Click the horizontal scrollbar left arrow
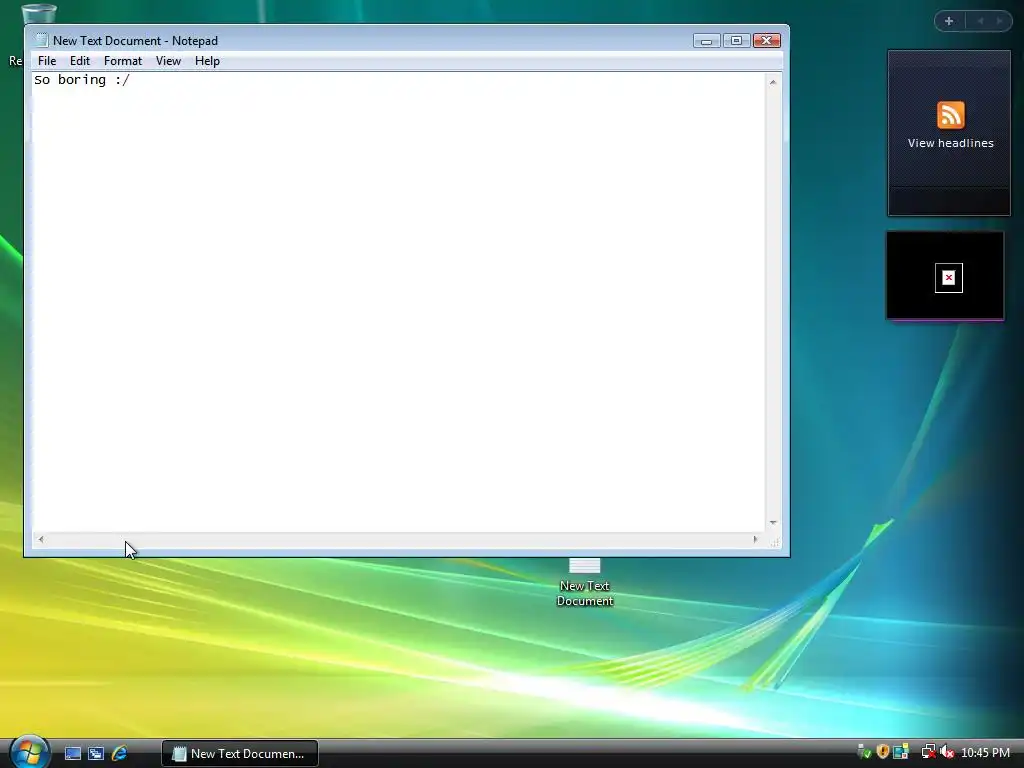Image resolution: width=1024 pixels, height=768 pixels. [41, 539]
